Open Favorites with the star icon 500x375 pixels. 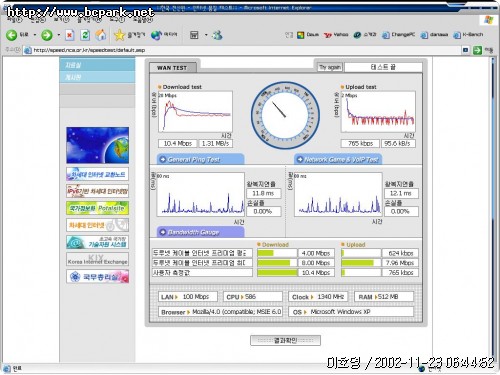coord(119,35)
